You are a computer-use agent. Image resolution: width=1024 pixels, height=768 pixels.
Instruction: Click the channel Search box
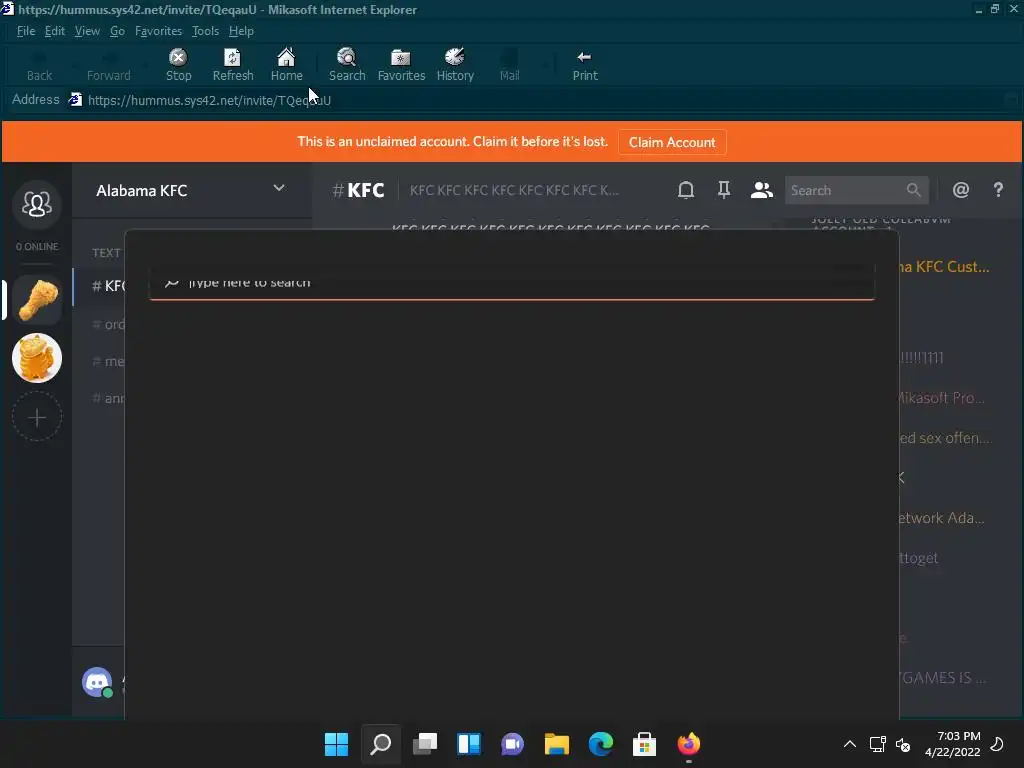pyautogui.click(x=856, y=190)
